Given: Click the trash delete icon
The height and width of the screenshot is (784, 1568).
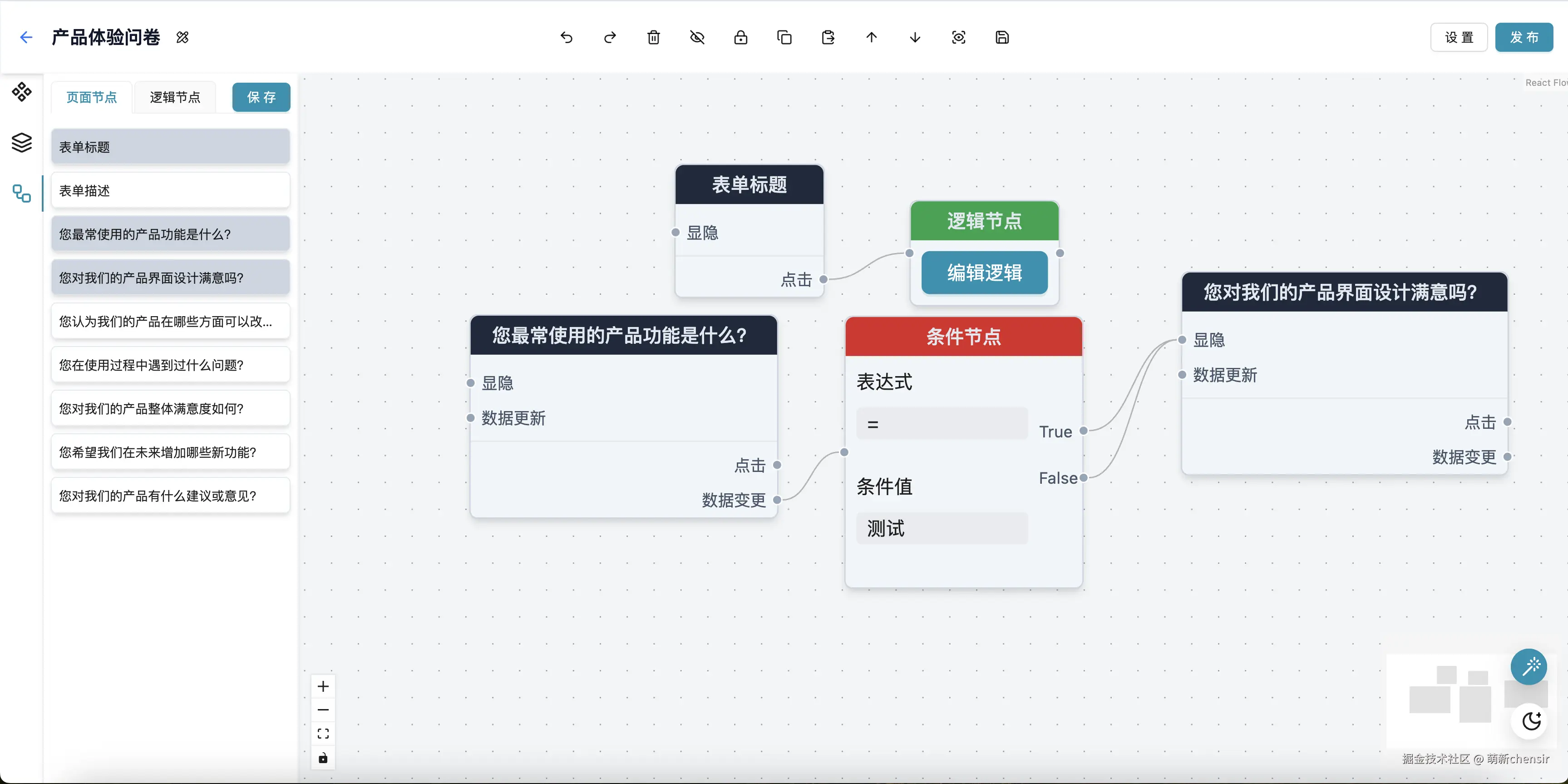Looking at the screenshot, I should click(x=653, y=38).
